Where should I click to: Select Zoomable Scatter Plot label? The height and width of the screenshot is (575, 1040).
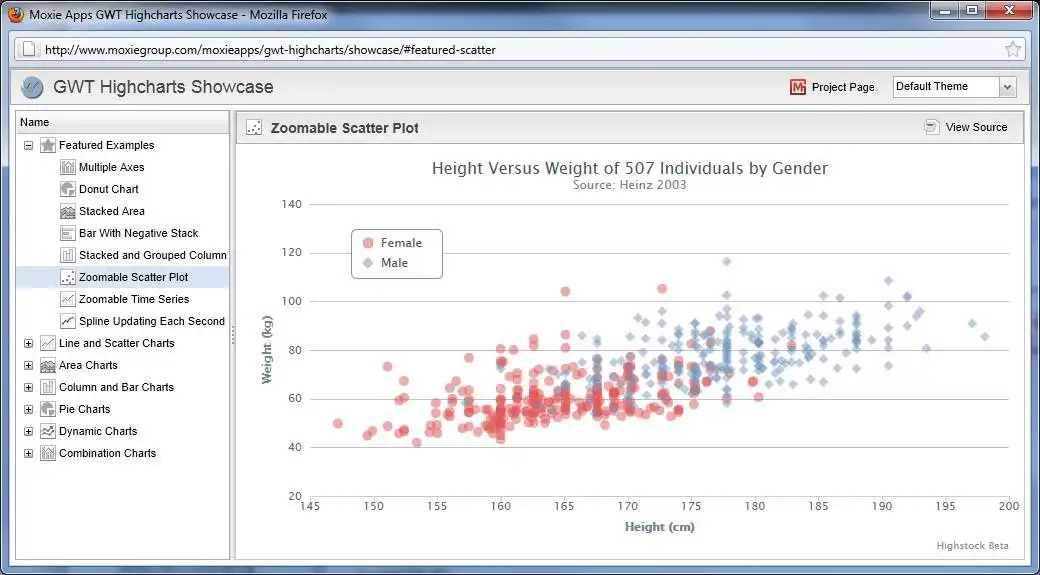(133, 277)
